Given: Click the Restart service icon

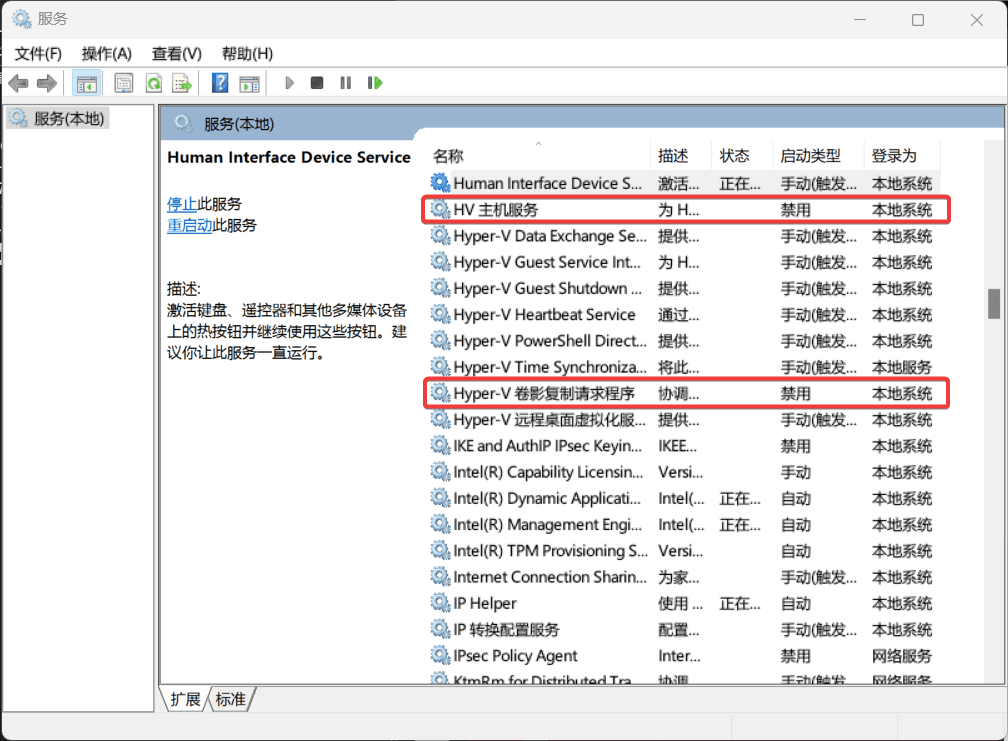Looking at the screenshot, I should [375, 83].
